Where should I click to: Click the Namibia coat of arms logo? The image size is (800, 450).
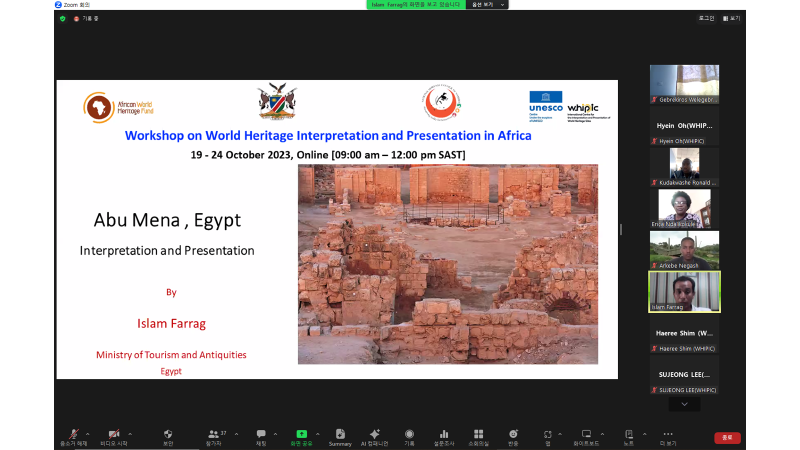coord(277,101)
